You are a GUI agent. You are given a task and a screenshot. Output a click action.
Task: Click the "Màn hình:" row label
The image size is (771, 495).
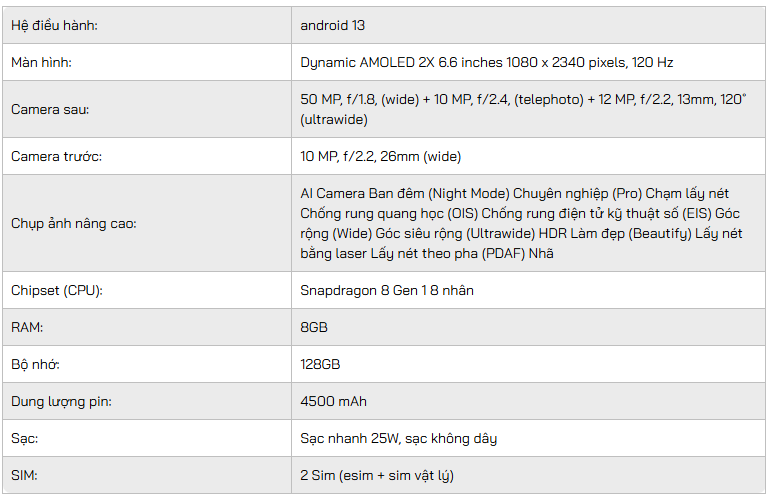[x=41, y=62]
